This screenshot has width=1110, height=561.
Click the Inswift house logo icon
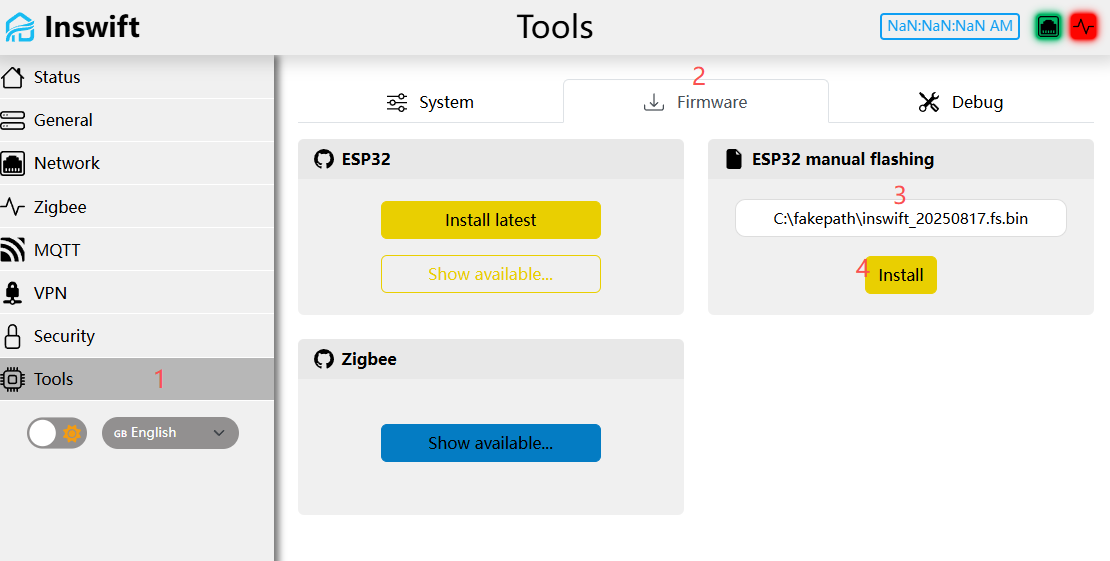(19, 27)
